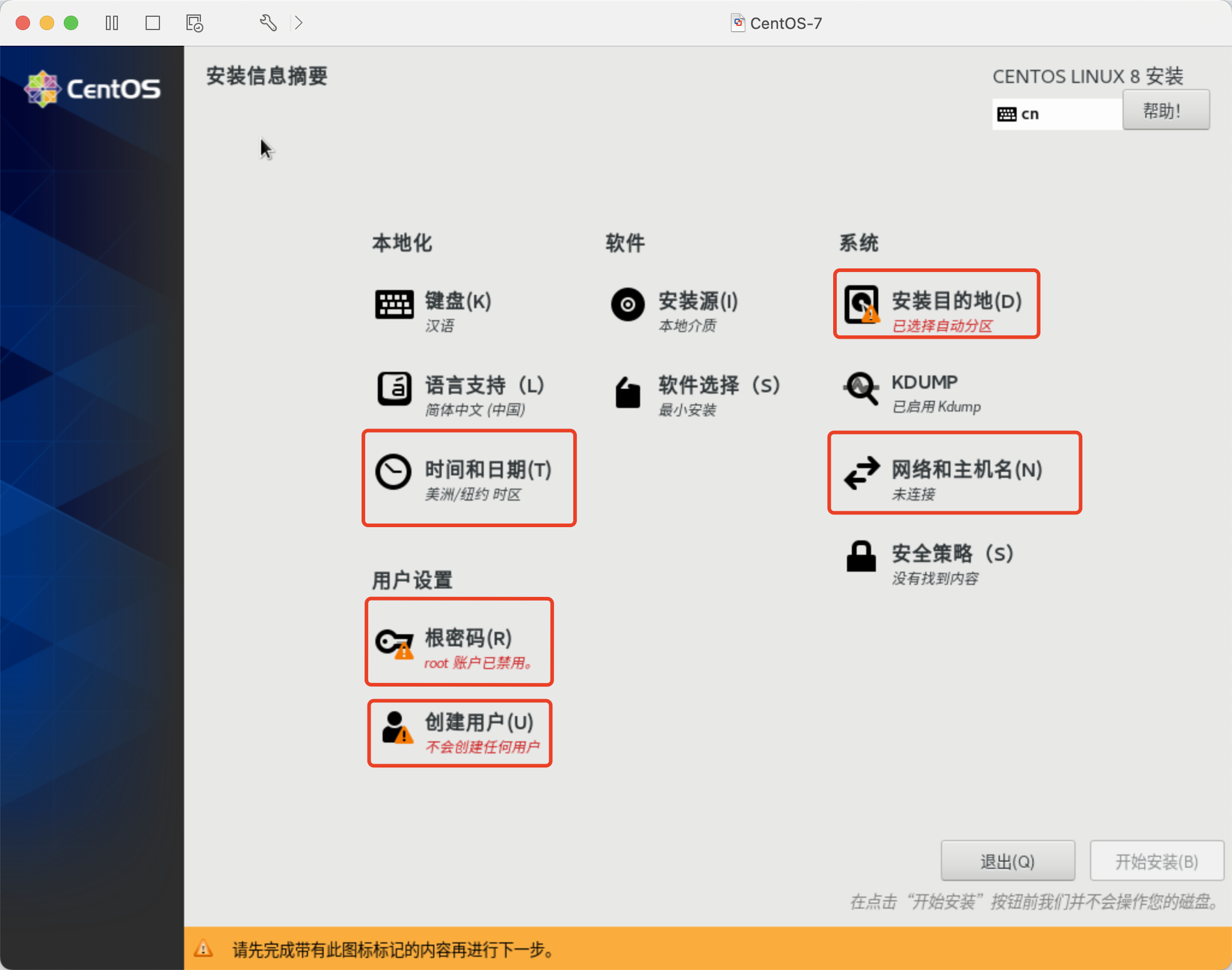
Task: Click the 退出(Q) quit button
Action: coord(1008,862)
